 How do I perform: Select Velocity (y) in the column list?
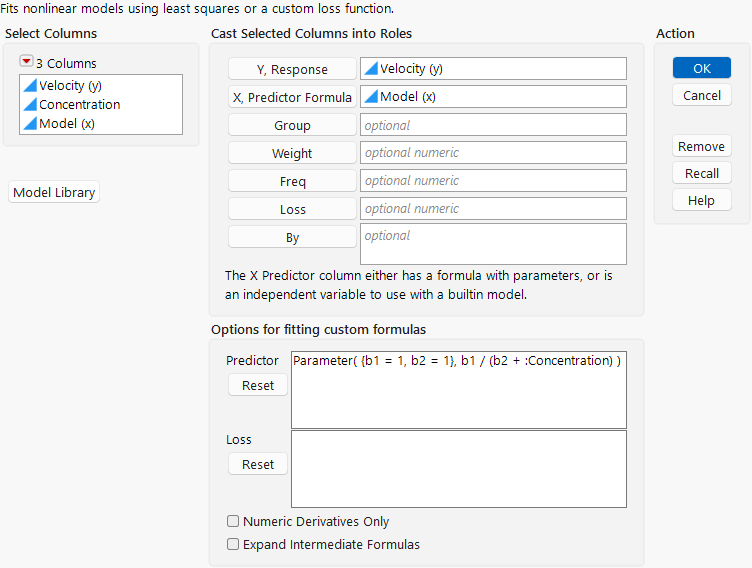click(70, 86)
